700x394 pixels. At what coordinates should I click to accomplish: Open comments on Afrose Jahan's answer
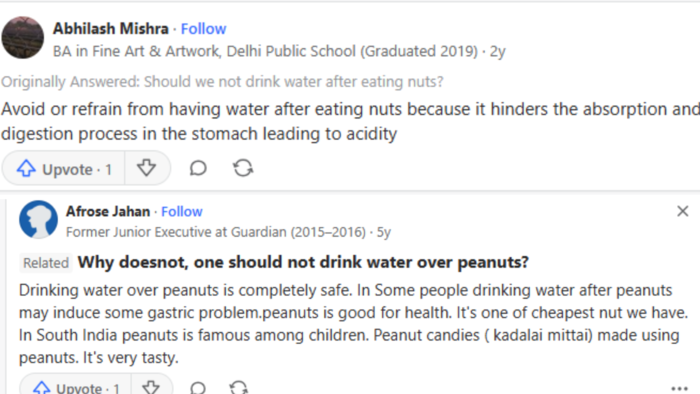198,387
